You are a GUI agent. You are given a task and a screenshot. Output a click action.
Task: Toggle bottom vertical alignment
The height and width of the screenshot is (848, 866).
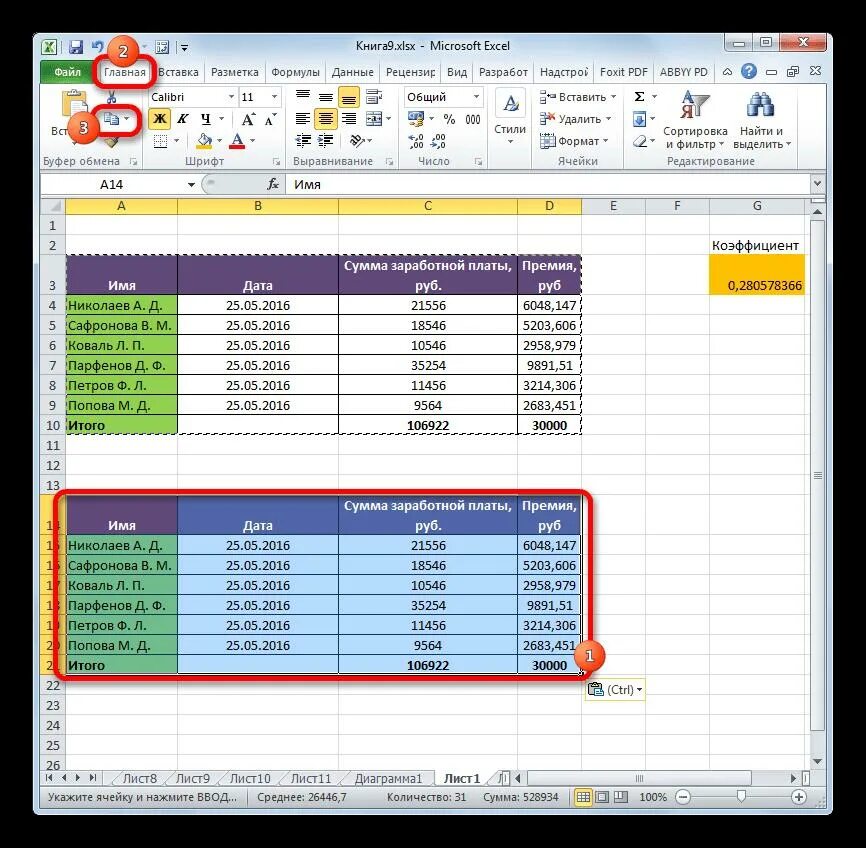click(x=348, y=98)
